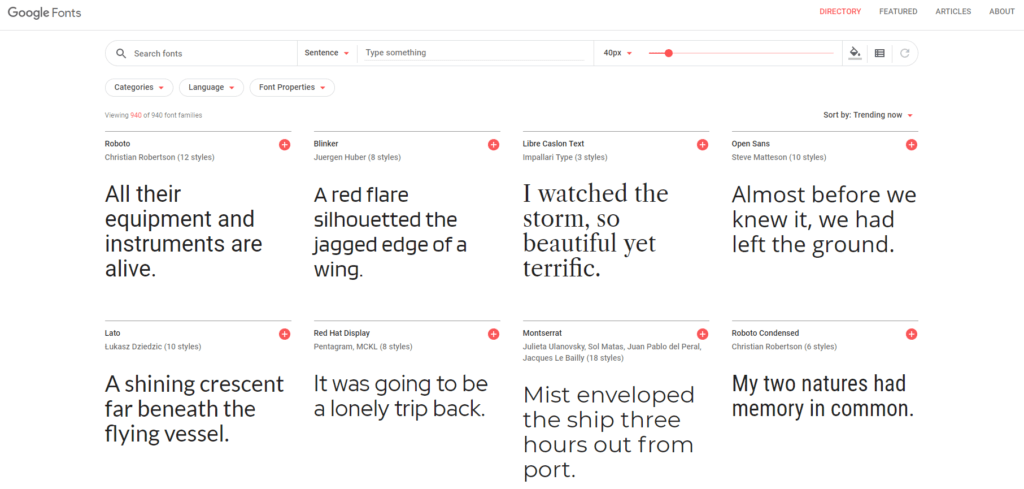Viewport: 1024px width, 489px height.
Task: Click the Open Sans sample text preview
Action: tap(824, 219)
